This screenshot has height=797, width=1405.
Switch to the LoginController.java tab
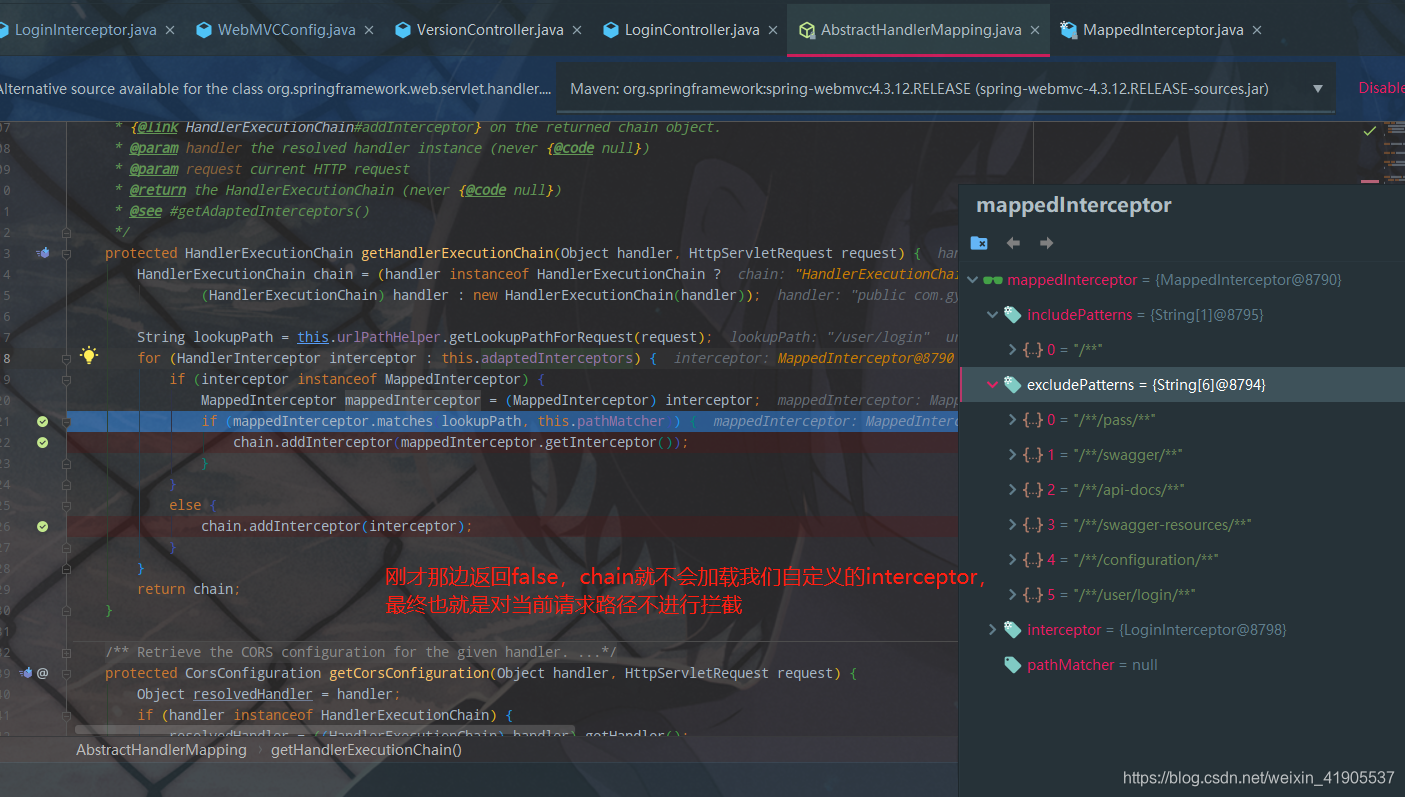(690, 30)
